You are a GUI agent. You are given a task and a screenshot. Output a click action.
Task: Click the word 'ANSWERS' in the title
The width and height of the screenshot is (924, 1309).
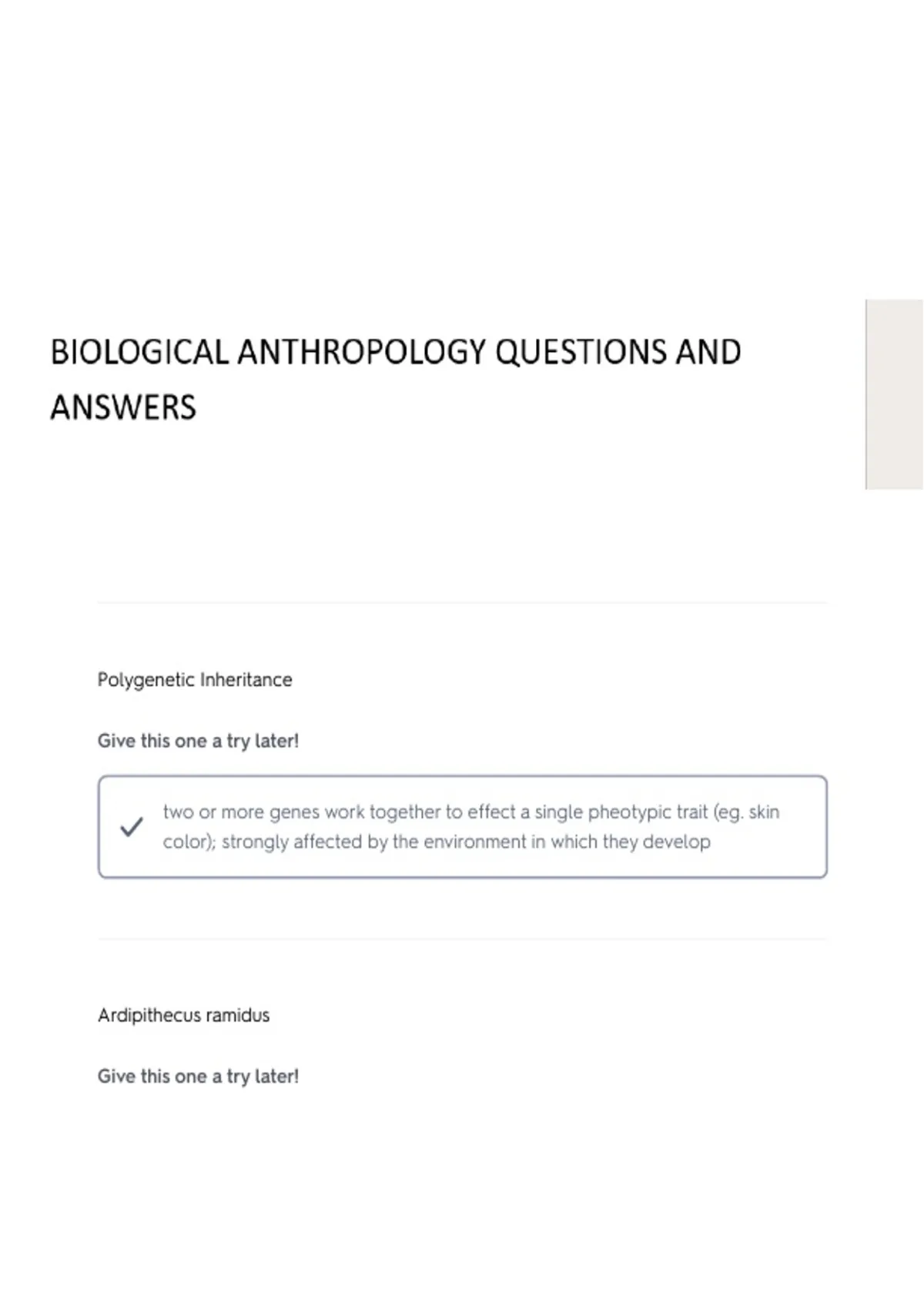(123, 407)
